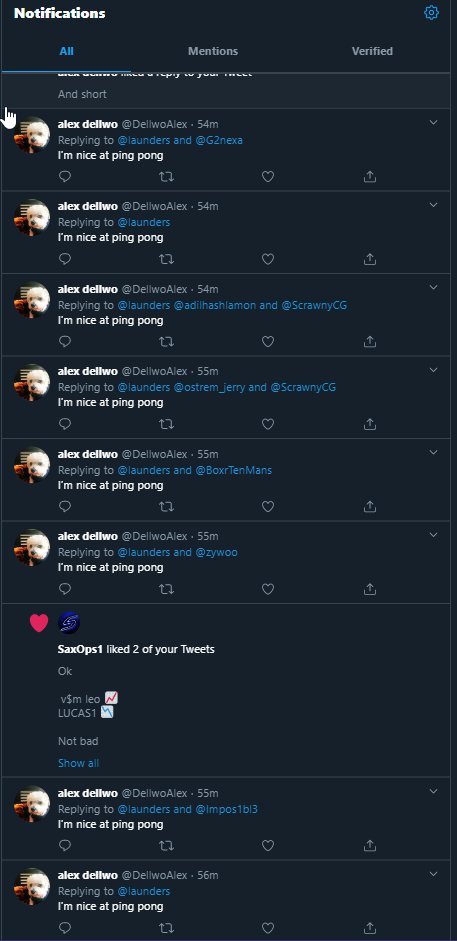Image resolution: width=457 pixels, height=941 pixels.
Task: Retweet the reply mentioning @adilhashlamon
Action: tap(166, 341)
